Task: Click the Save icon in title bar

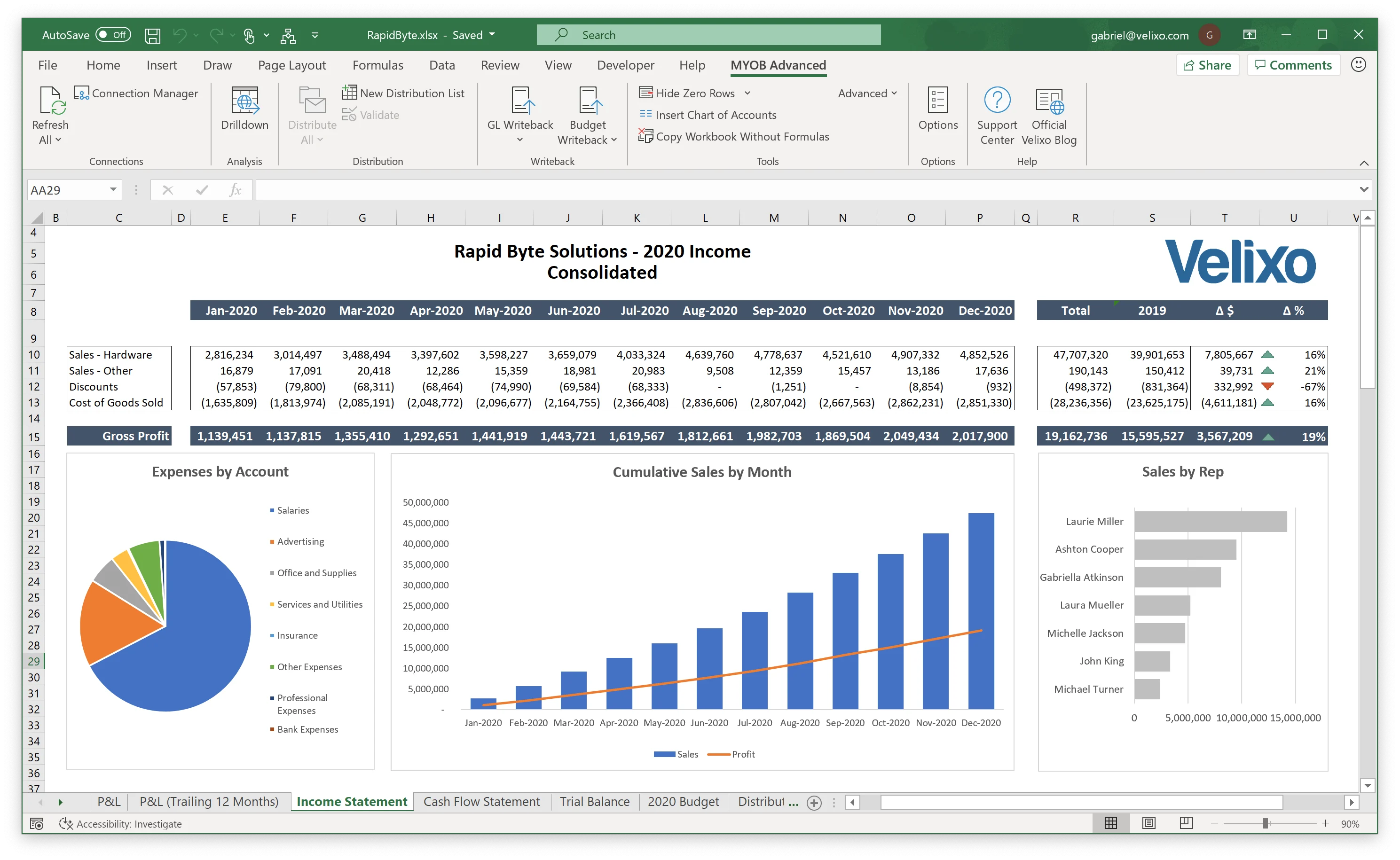Action: click(152, 35)
